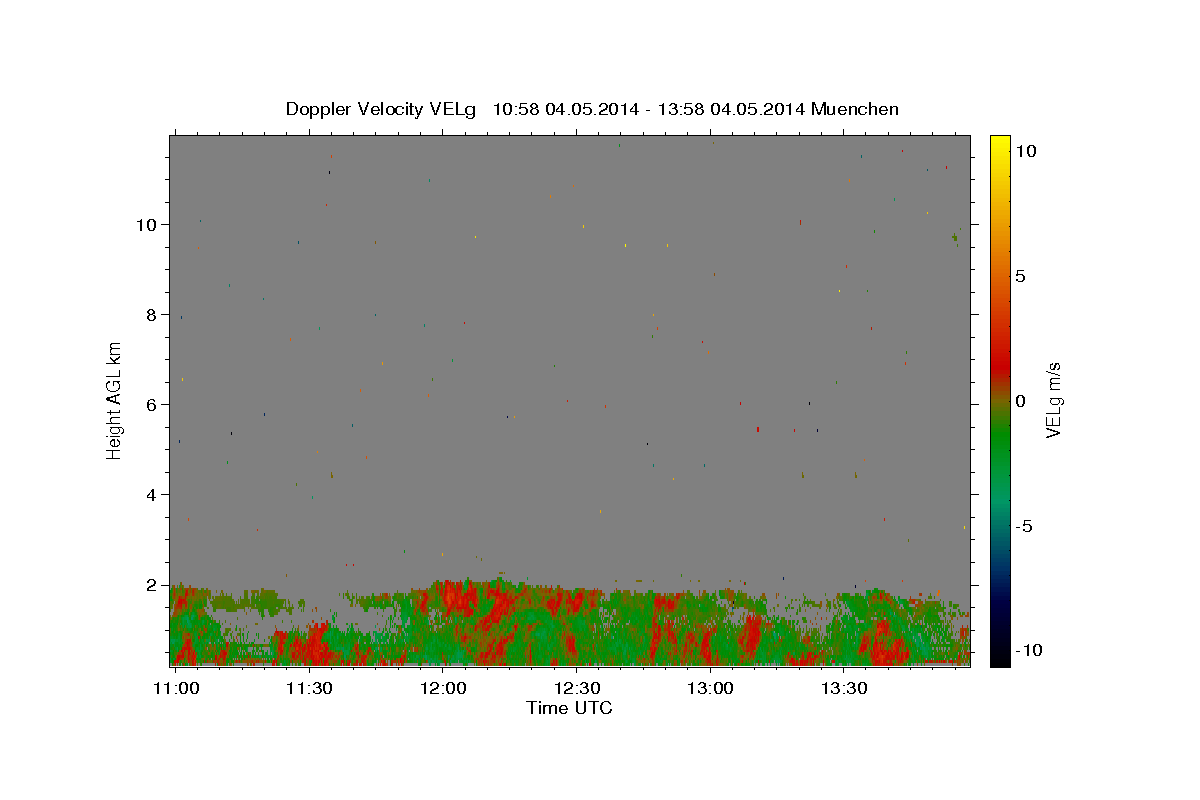Screen dimensions: 1200x800
Task: Click the colorbar value -10 label
Action: coord(1029,651)
